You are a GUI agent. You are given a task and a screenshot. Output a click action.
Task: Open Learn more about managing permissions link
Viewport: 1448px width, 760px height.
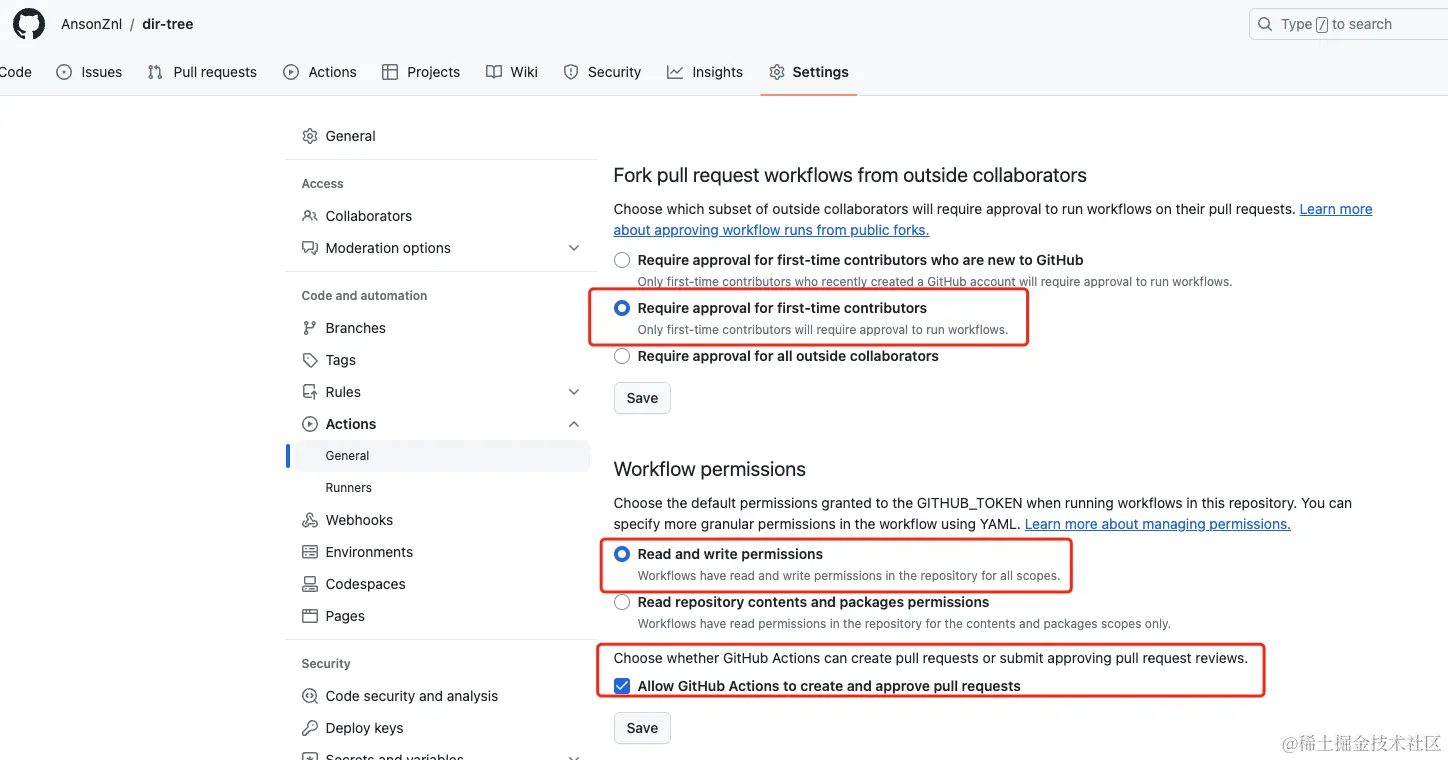(x=1158, y=524)
